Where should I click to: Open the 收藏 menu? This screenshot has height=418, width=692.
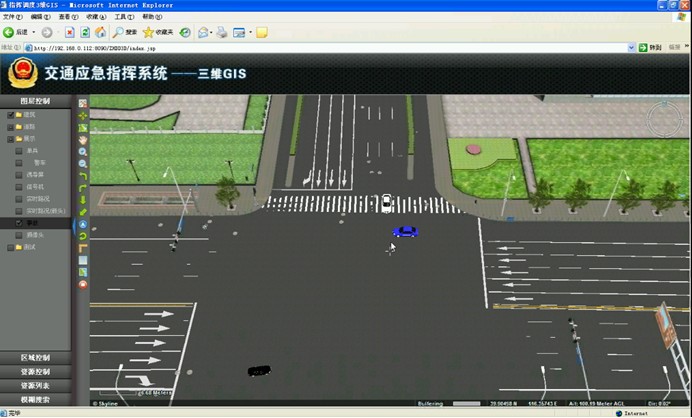(x=96, y=17)
